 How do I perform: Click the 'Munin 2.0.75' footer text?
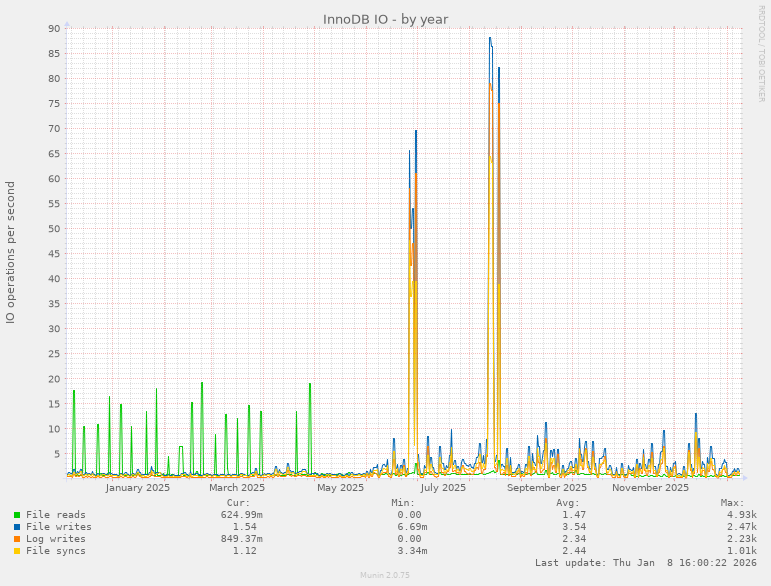385,575
